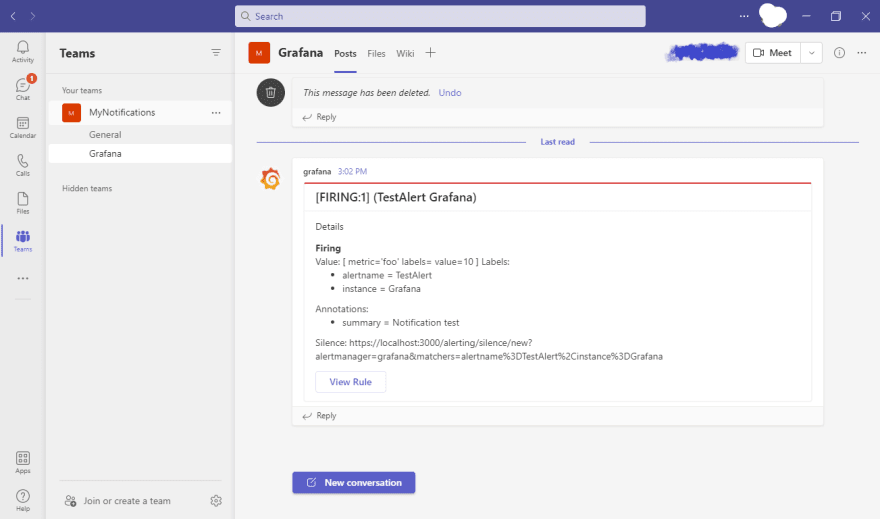This screenshot has height=519, width=880.
Task: Switch to the Posts tab
Action: pos(345,54)
